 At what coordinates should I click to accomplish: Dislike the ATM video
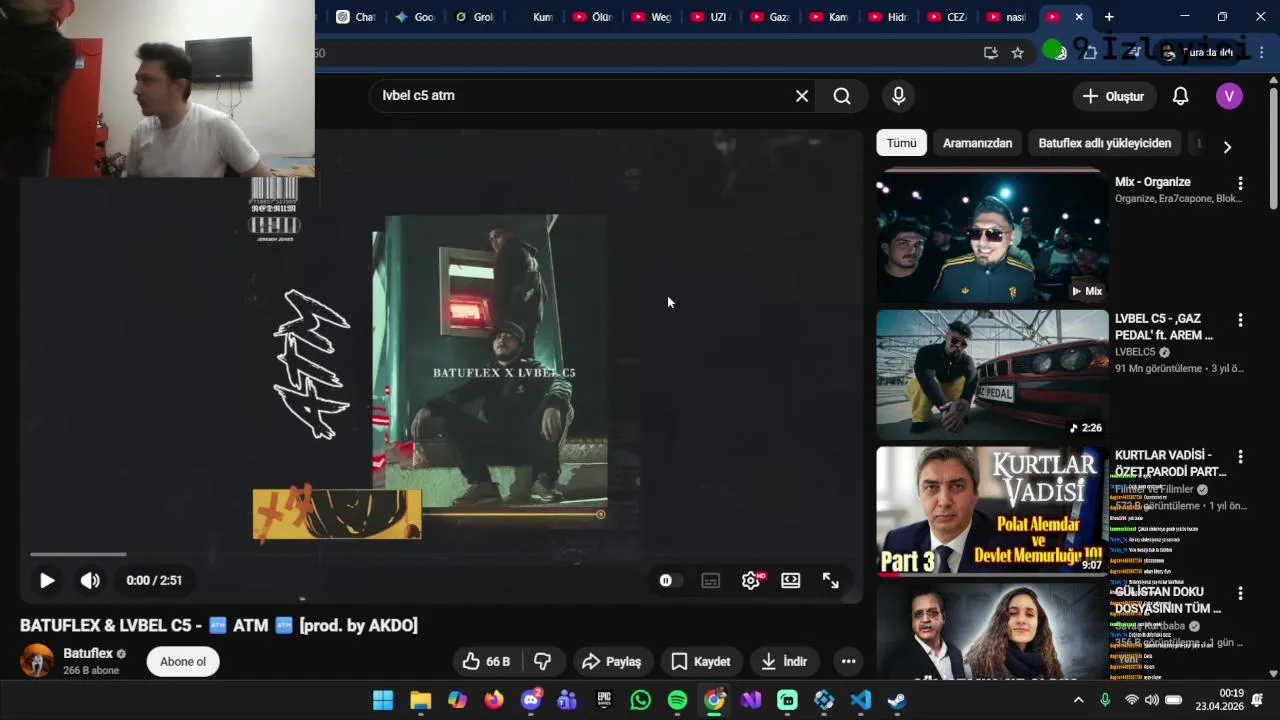point(543,661)
